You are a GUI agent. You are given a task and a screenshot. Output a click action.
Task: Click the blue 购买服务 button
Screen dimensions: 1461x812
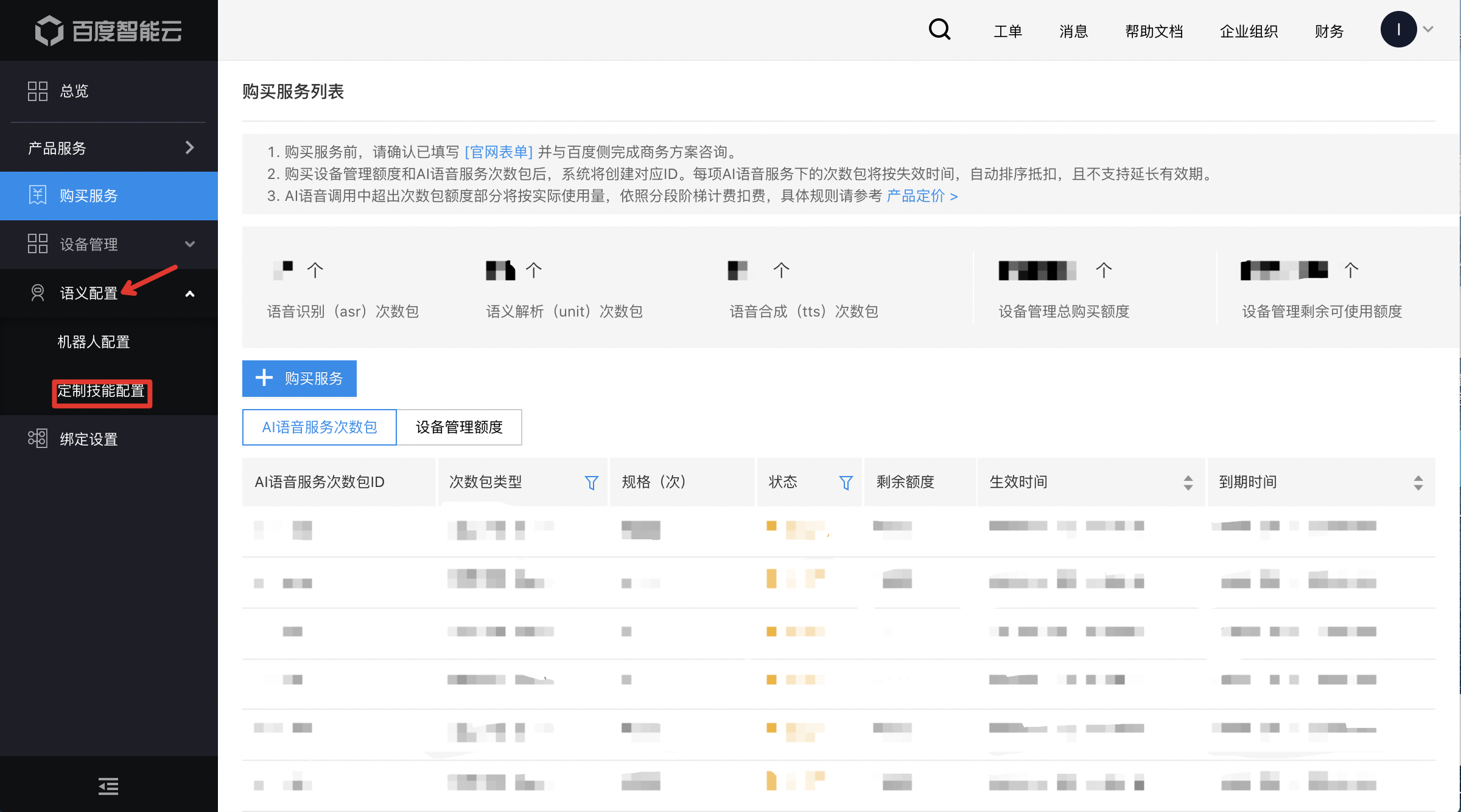coord(300,379)
